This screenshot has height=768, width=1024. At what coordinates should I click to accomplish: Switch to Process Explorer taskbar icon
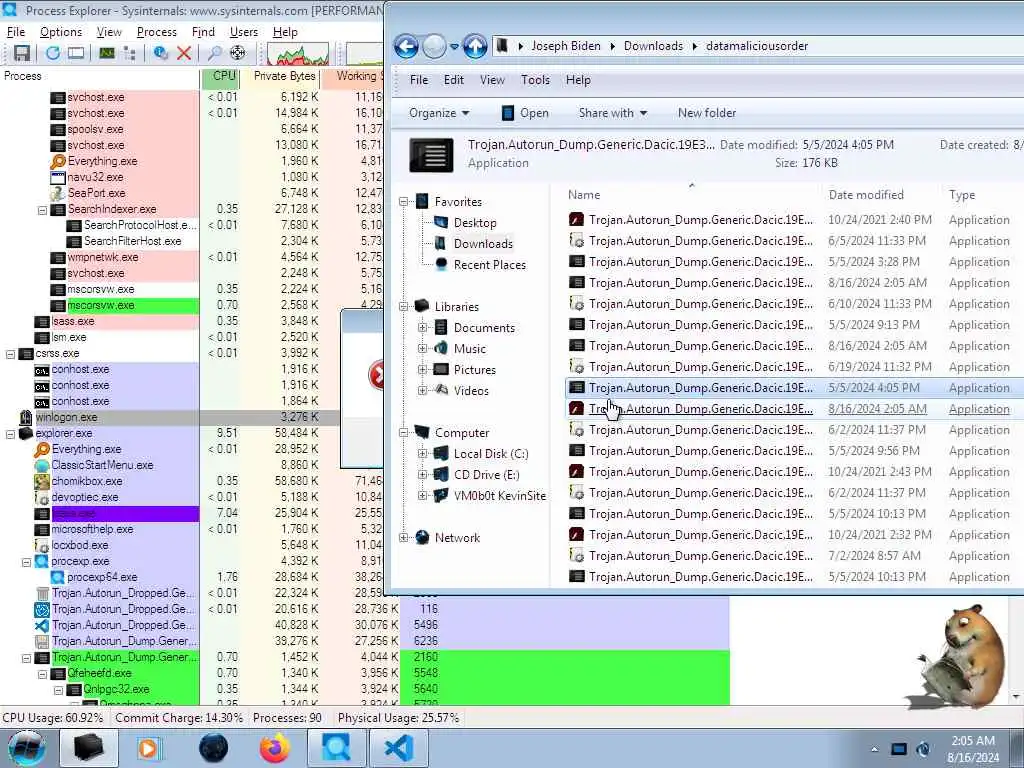pyautogui.click(x=336, y=748)
